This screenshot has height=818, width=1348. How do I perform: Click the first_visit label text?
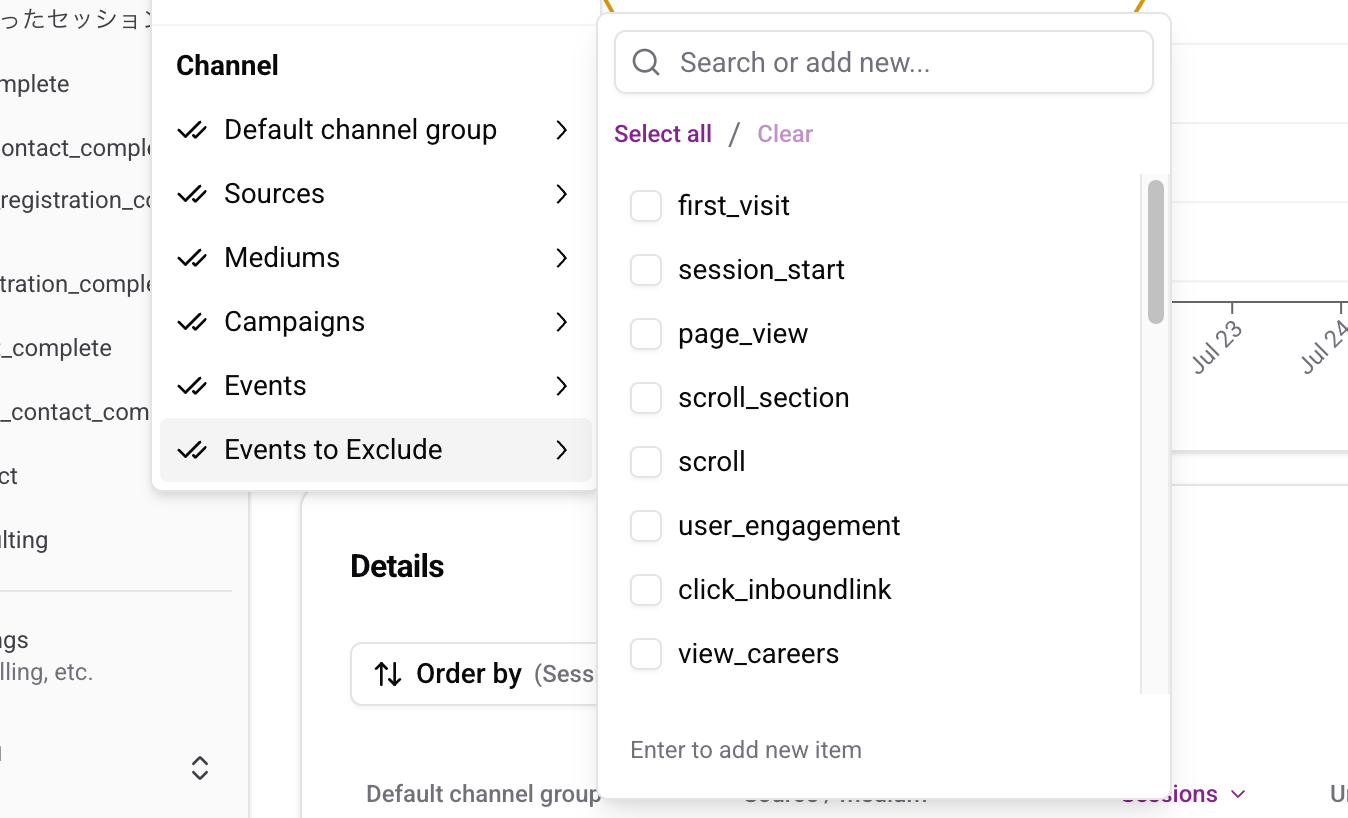click(x=734, y=206)
